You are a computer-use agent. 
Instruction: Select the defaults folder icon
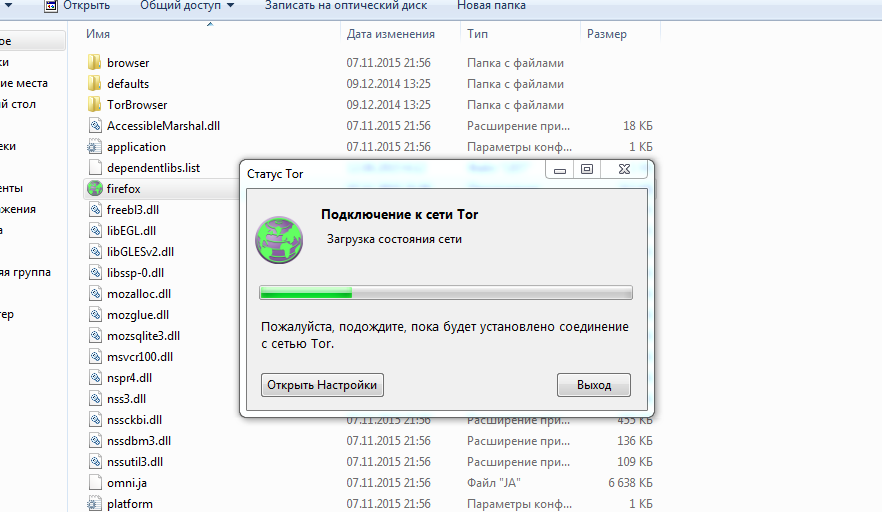coord(95,84)
